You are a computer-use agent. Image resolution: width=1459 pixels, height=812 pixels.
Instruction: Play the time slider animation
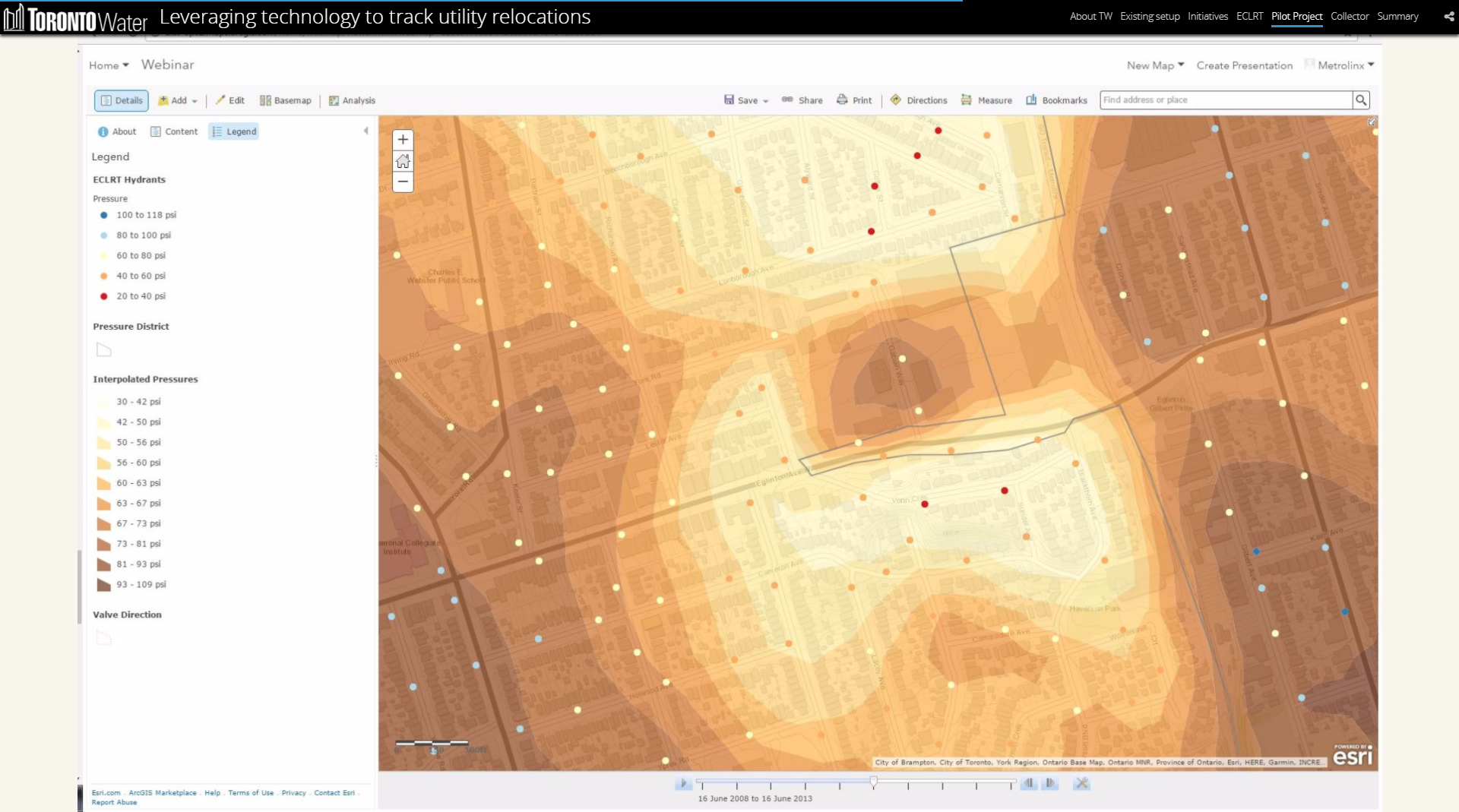tap(683, 783)
